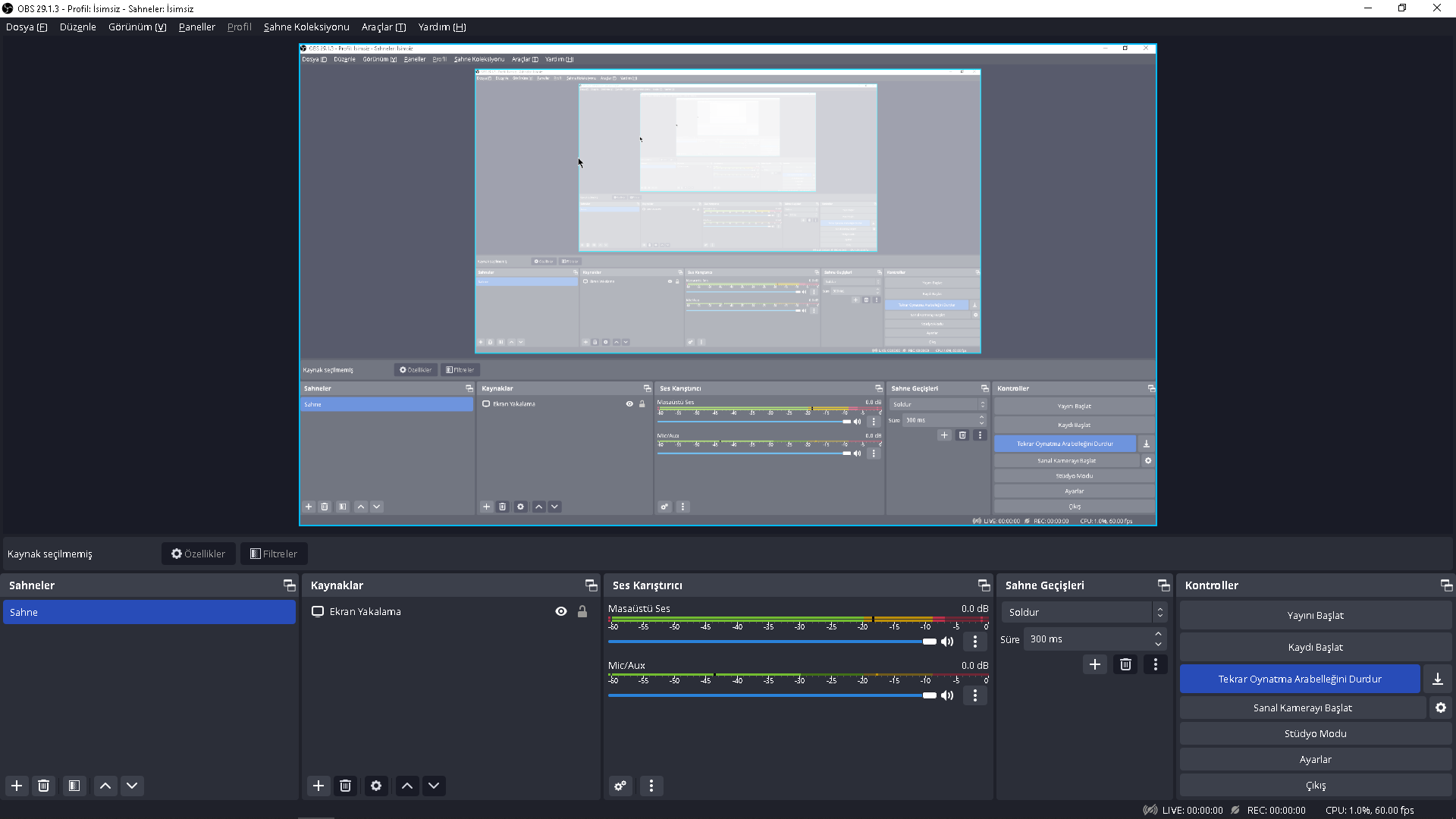Image resolution: width=1456 pixels, height=819 pixels.
Task: Open scene filters icon in Sahneler panel
Action: (74, 786)
